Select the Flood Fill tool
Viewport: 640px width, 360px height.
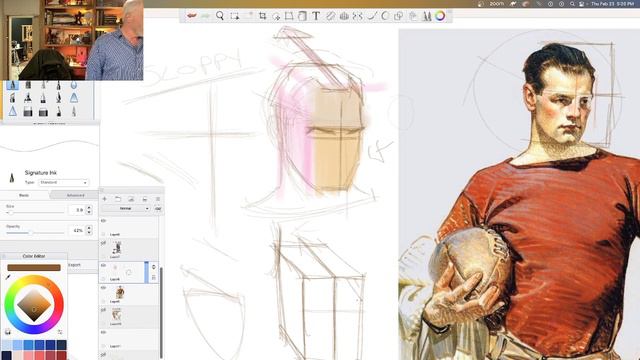pyautogui.click(x=302, y=16)
